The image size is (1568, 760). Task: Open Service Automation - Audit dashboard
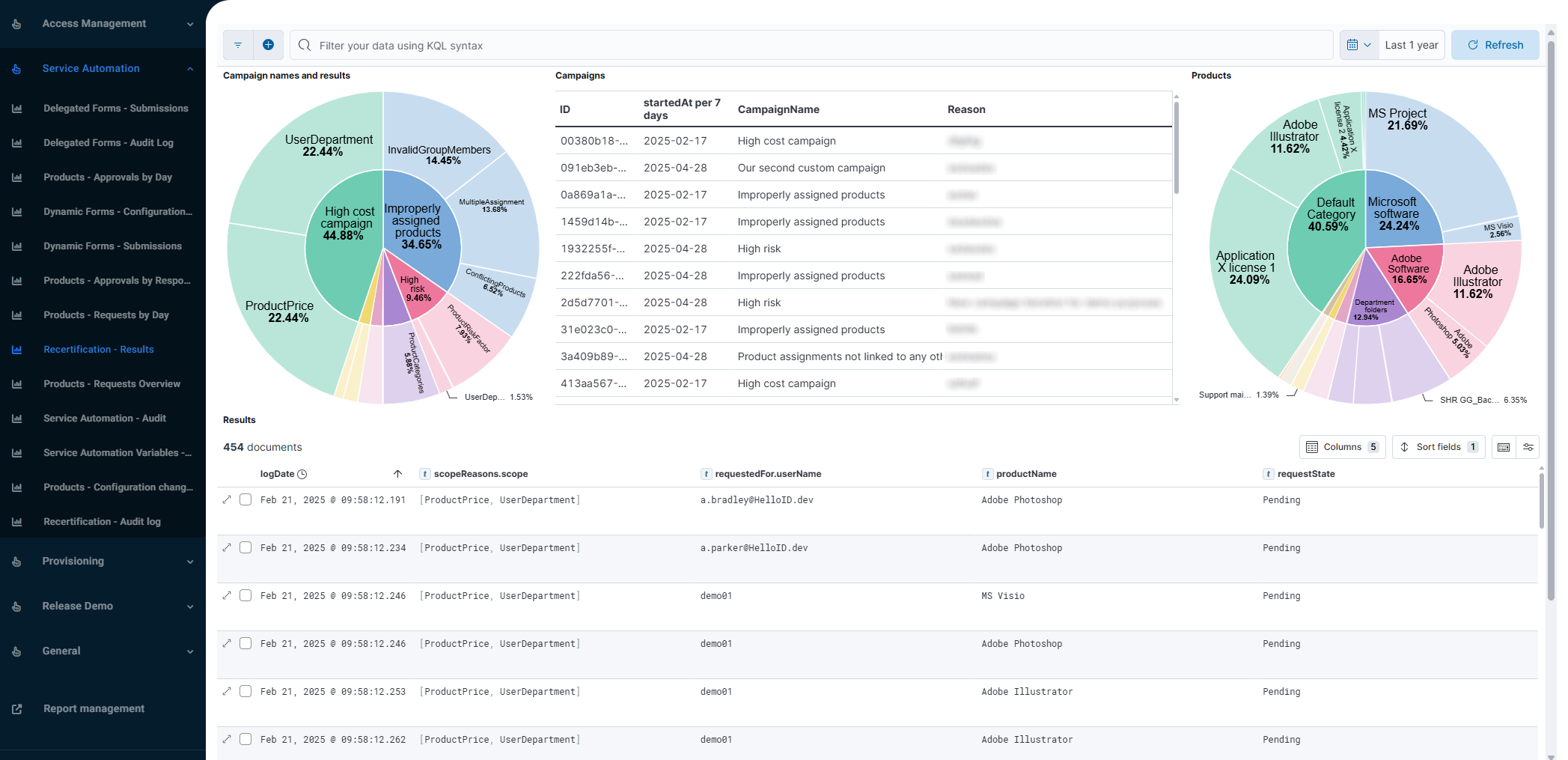(x=104, y=419)
